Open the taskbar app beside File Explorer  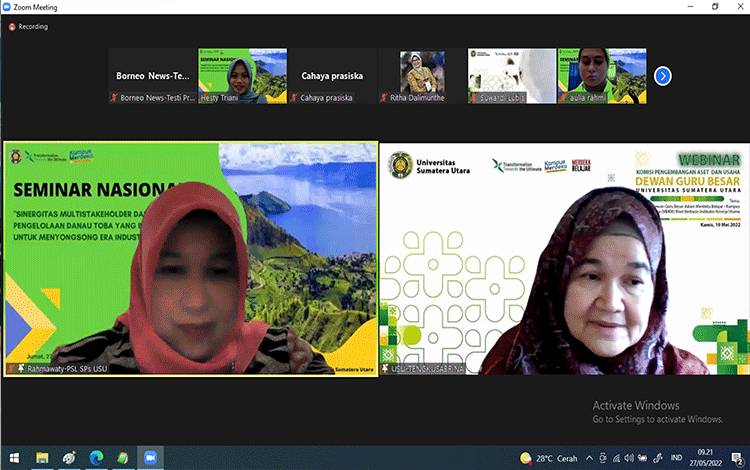(x=69, y=458)
